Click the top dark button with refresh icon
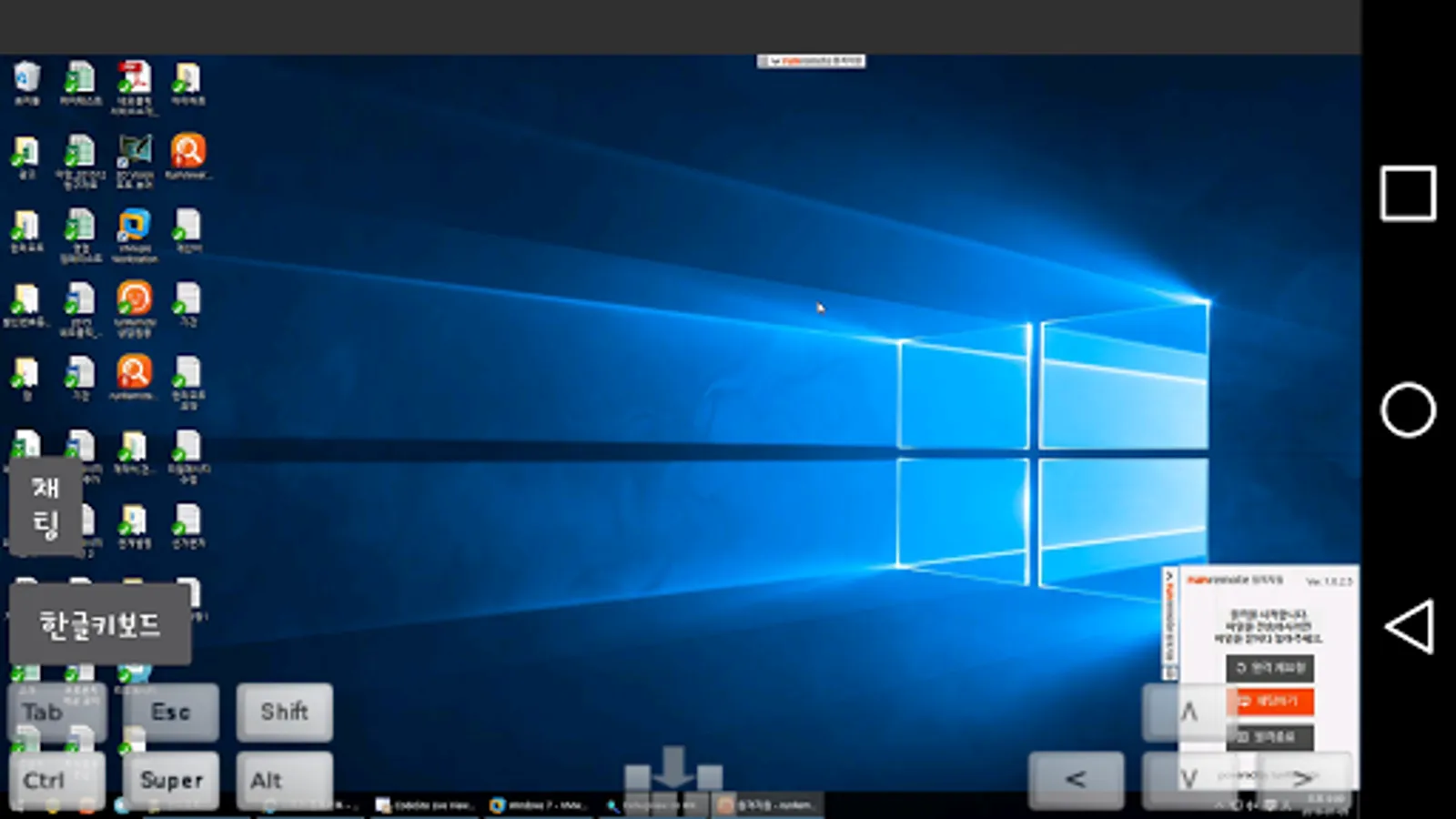 1269,668
